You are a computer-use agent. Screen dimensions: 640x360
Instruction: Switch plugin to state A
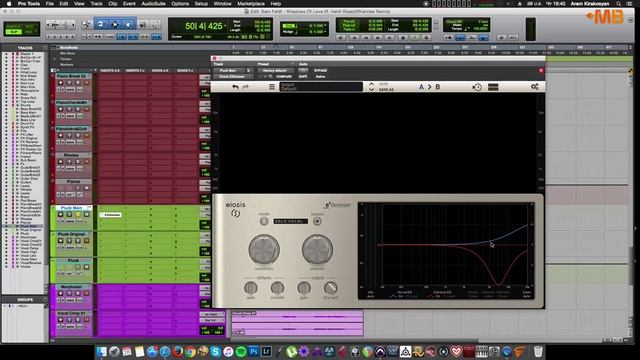pos(421,87)
